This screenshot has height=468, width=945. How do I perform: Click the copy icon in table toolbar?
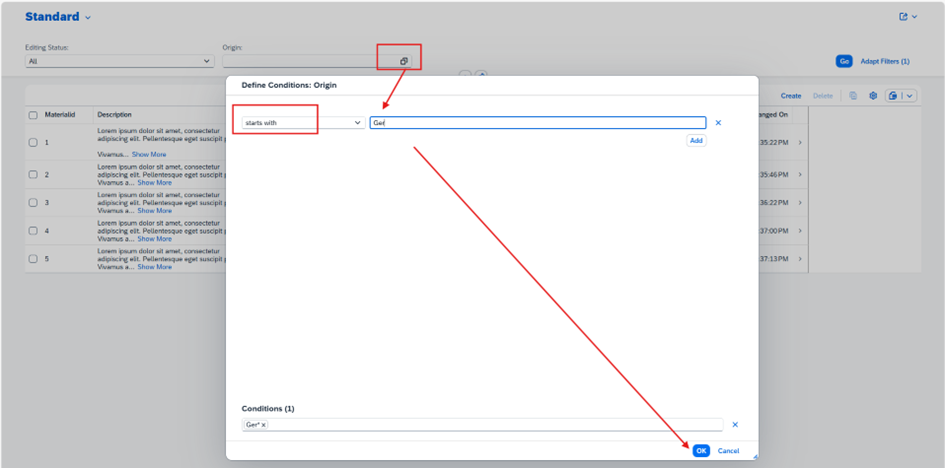(853, 96)
